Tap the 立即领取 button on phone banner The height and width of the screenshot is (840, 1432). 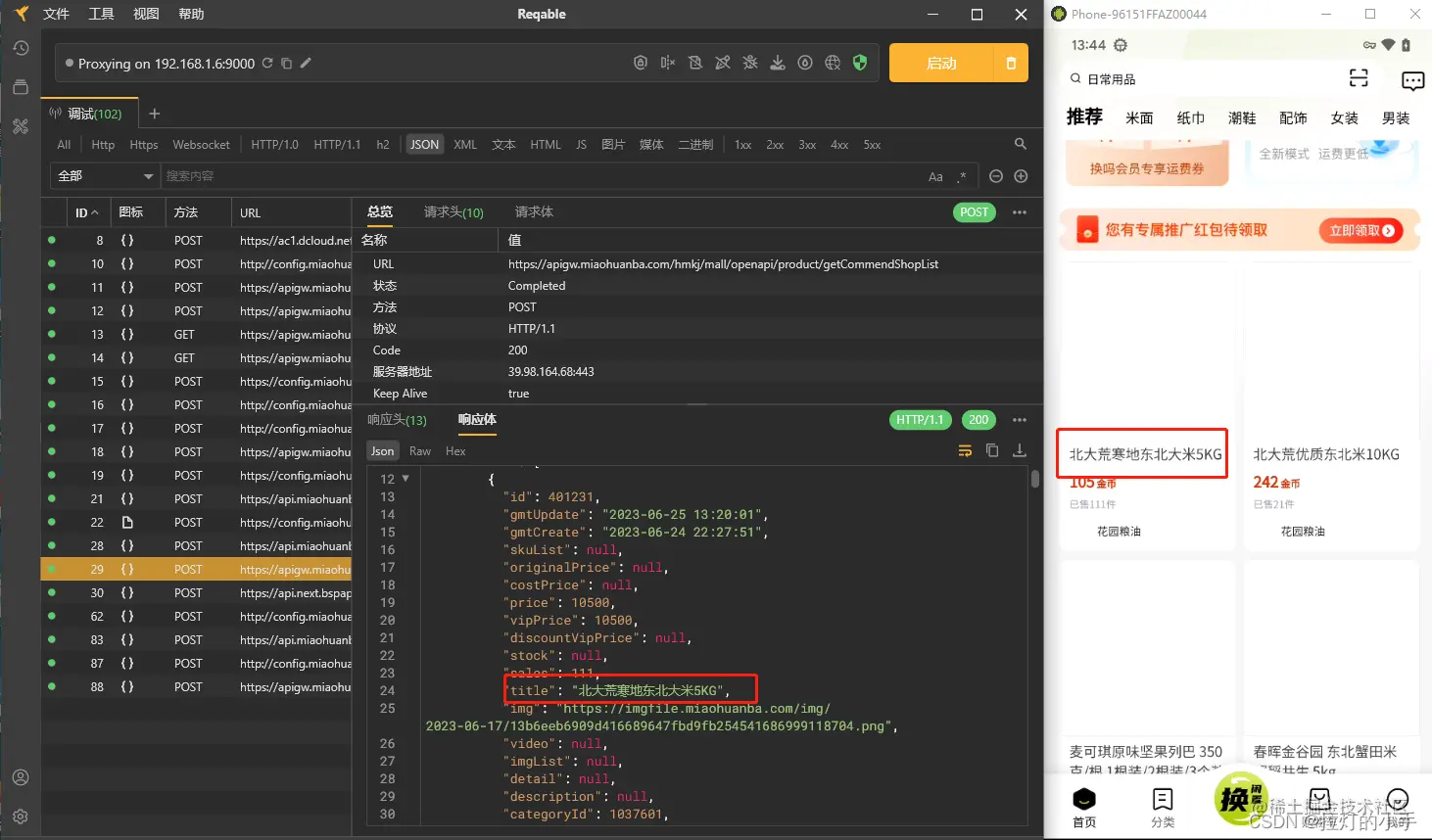1361,231
